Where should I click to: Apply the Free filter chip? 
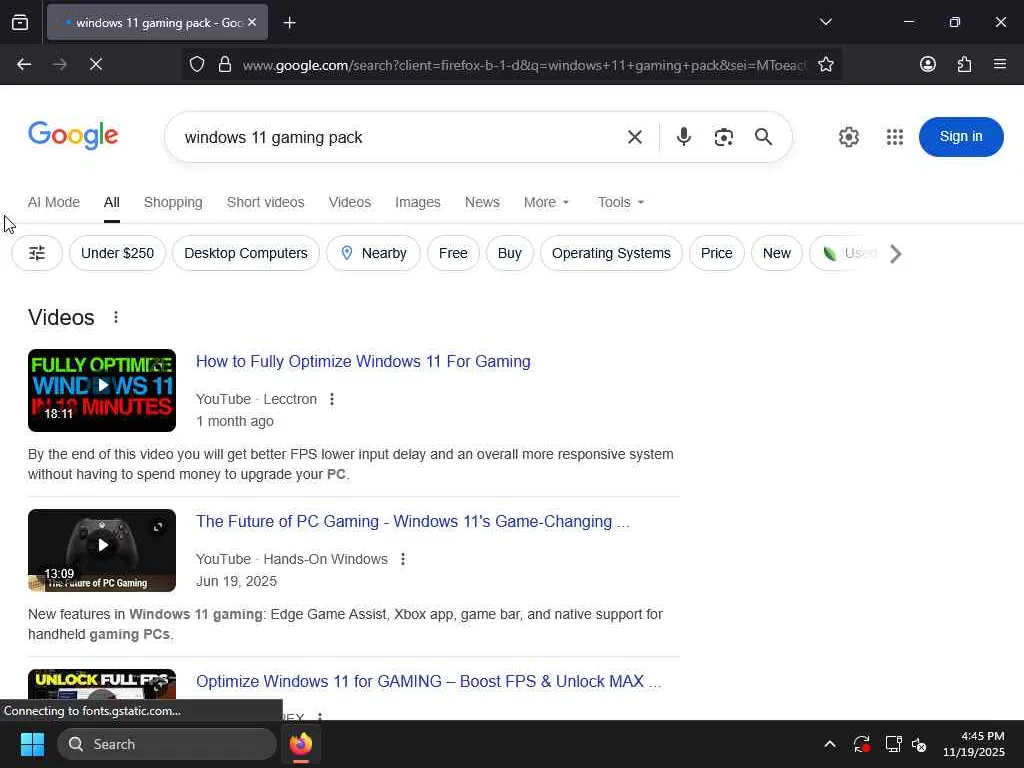coord(453,253)
